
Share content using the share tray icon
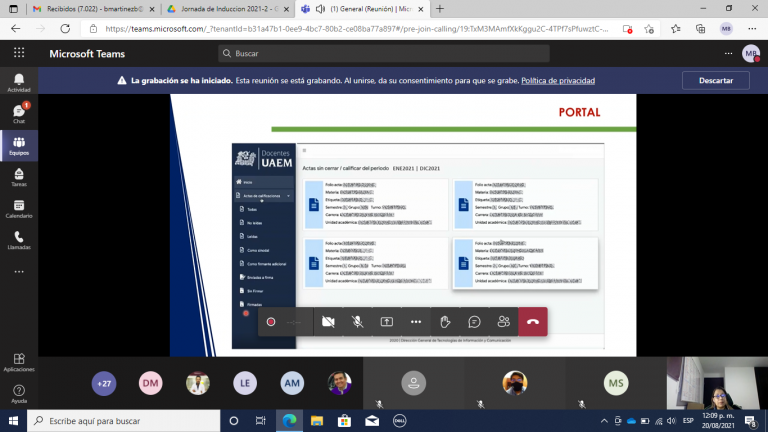[x=386, y=322]
